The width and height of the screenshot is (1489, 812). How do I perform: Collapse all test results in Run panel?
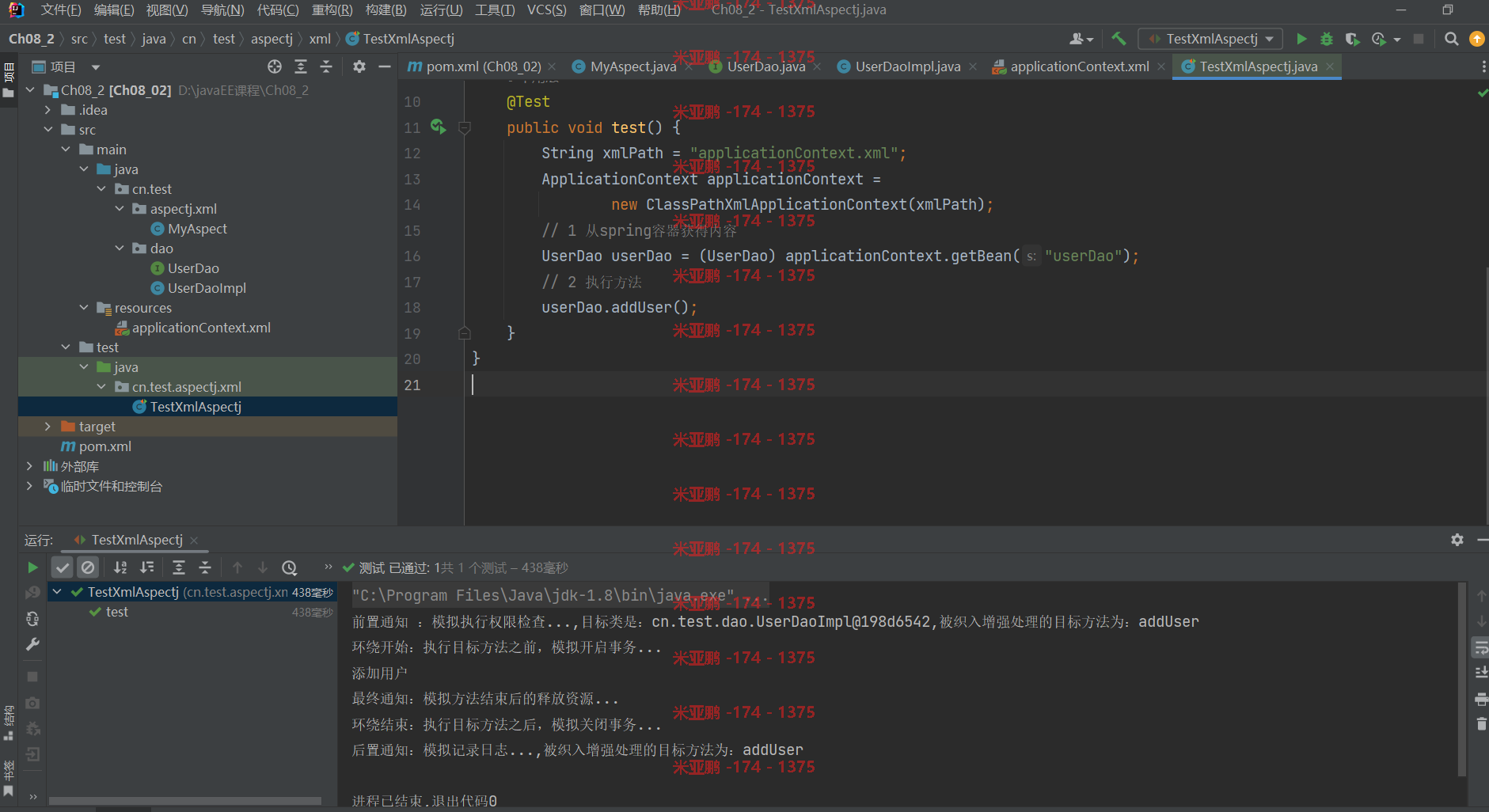205,567
